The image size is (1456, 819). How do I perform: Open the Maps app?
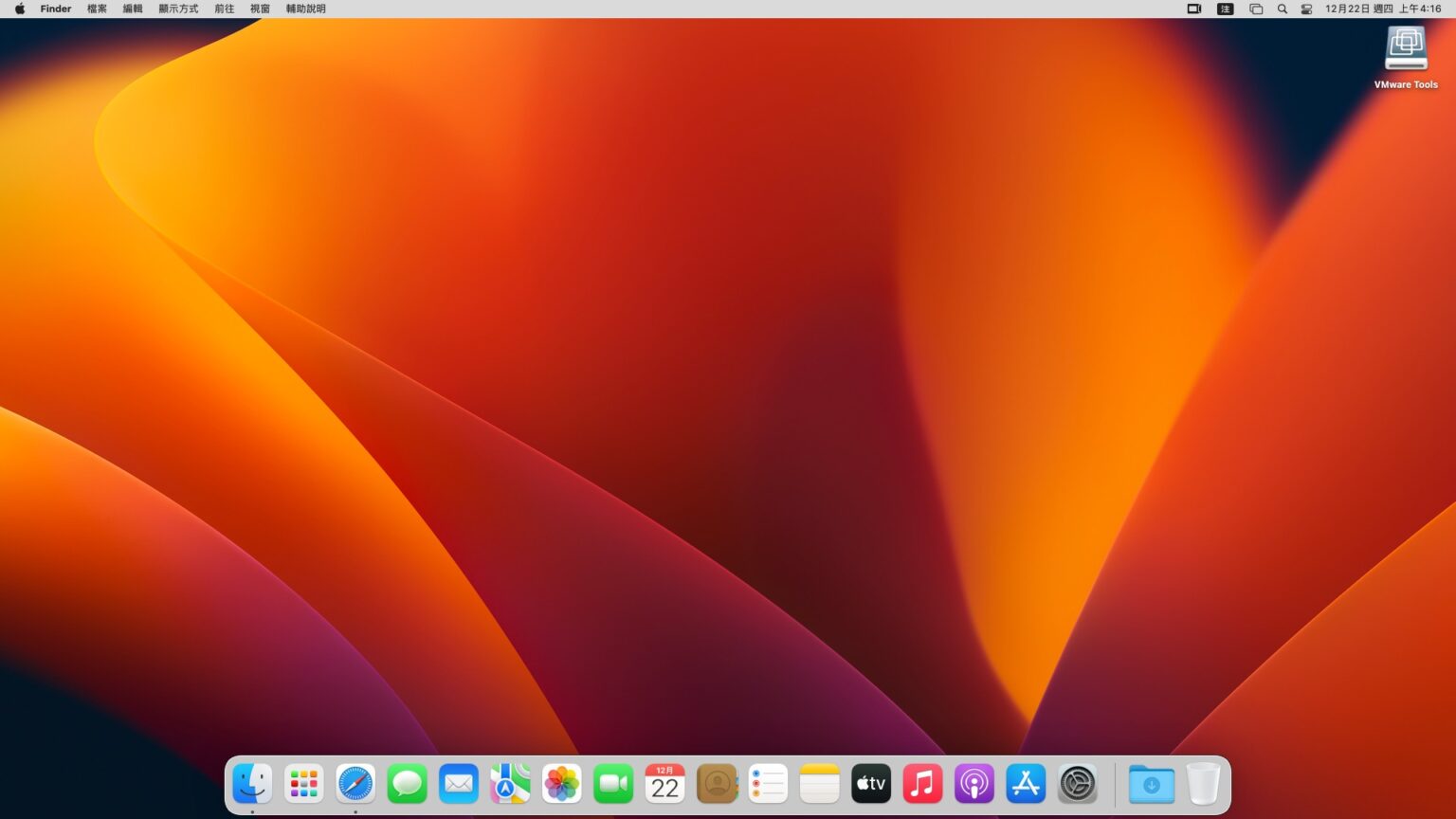[x=510, y=784]
